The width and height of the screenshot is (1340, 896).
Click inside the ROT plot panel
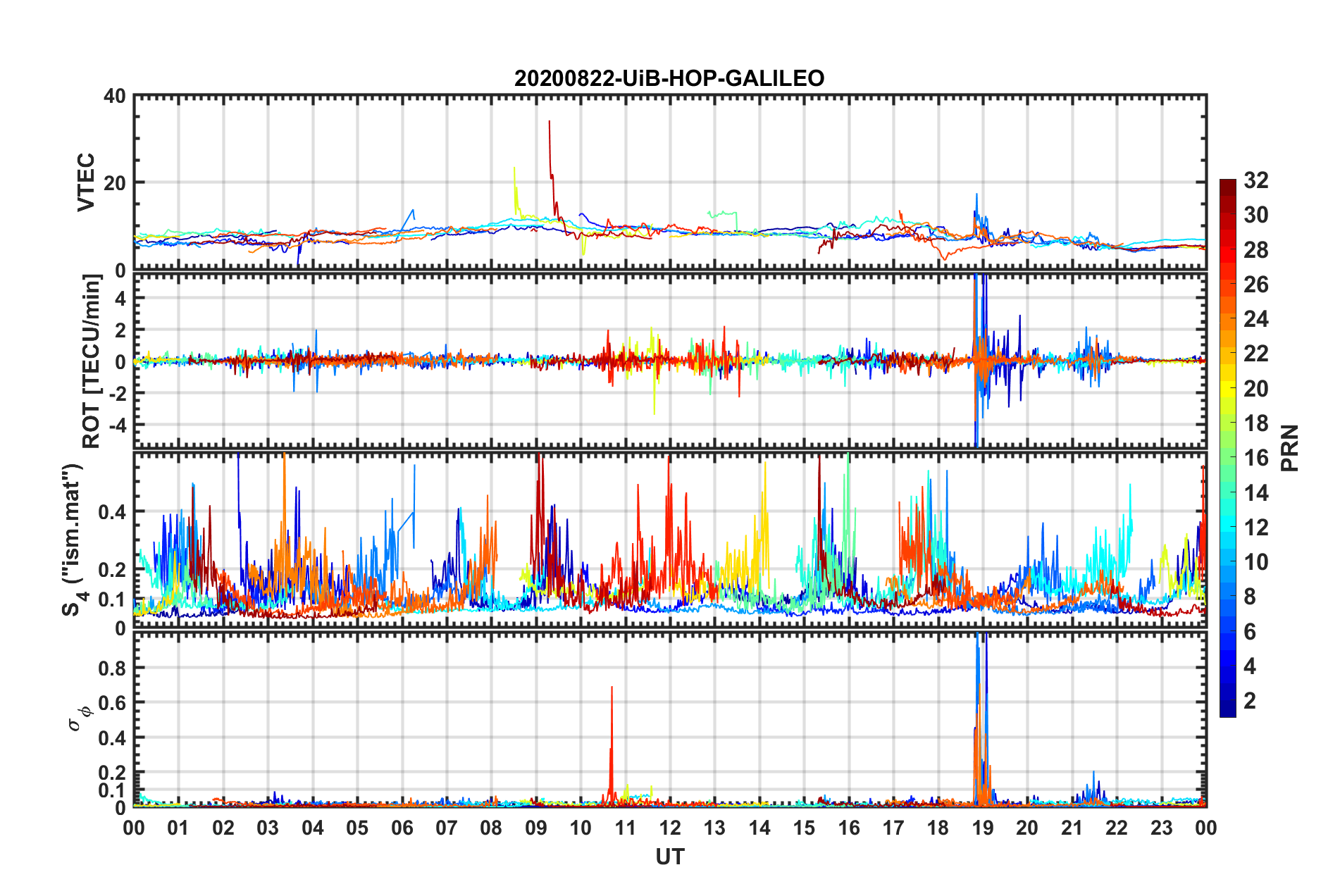coord(670,360)
